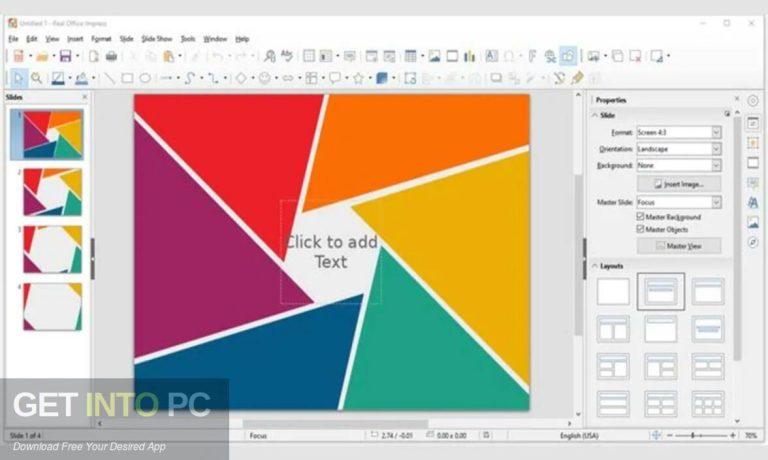Choose the Blank Slide layout thumbnail
The width and height of the screenshot is (768, 460).
(x=613, y=291)
